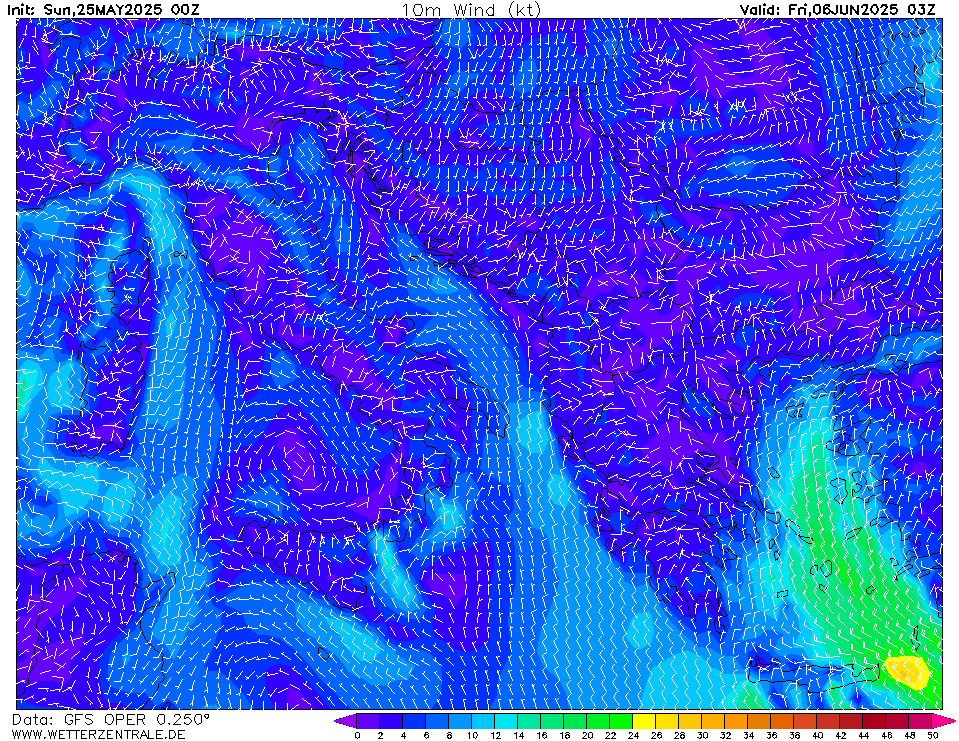Click the purple left arrow of the color bar
959x741 pixels.
coord(344,721)
